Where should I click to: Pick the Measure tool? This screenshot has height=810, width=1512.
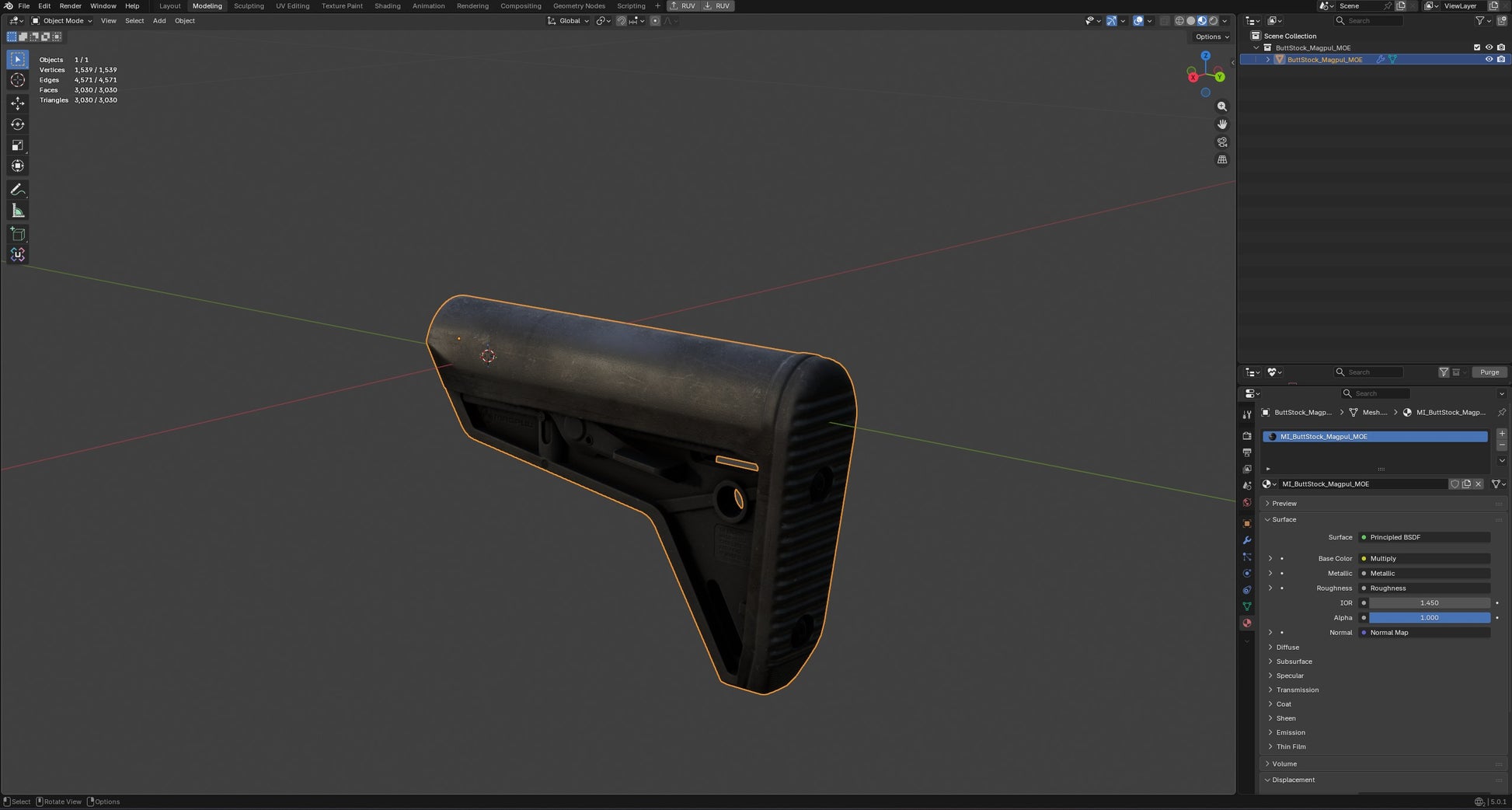(17, 211)
